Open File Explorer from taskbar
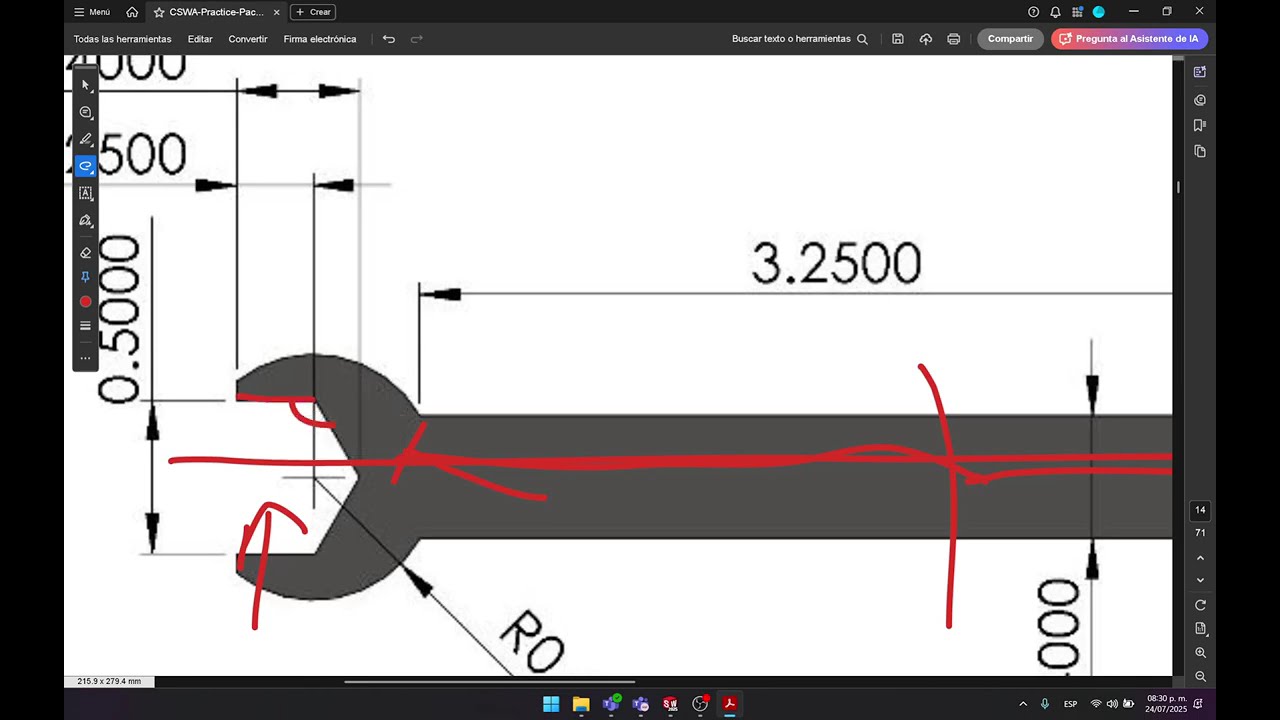Viewport: 1280px width, 720px height. click(581, 704)
